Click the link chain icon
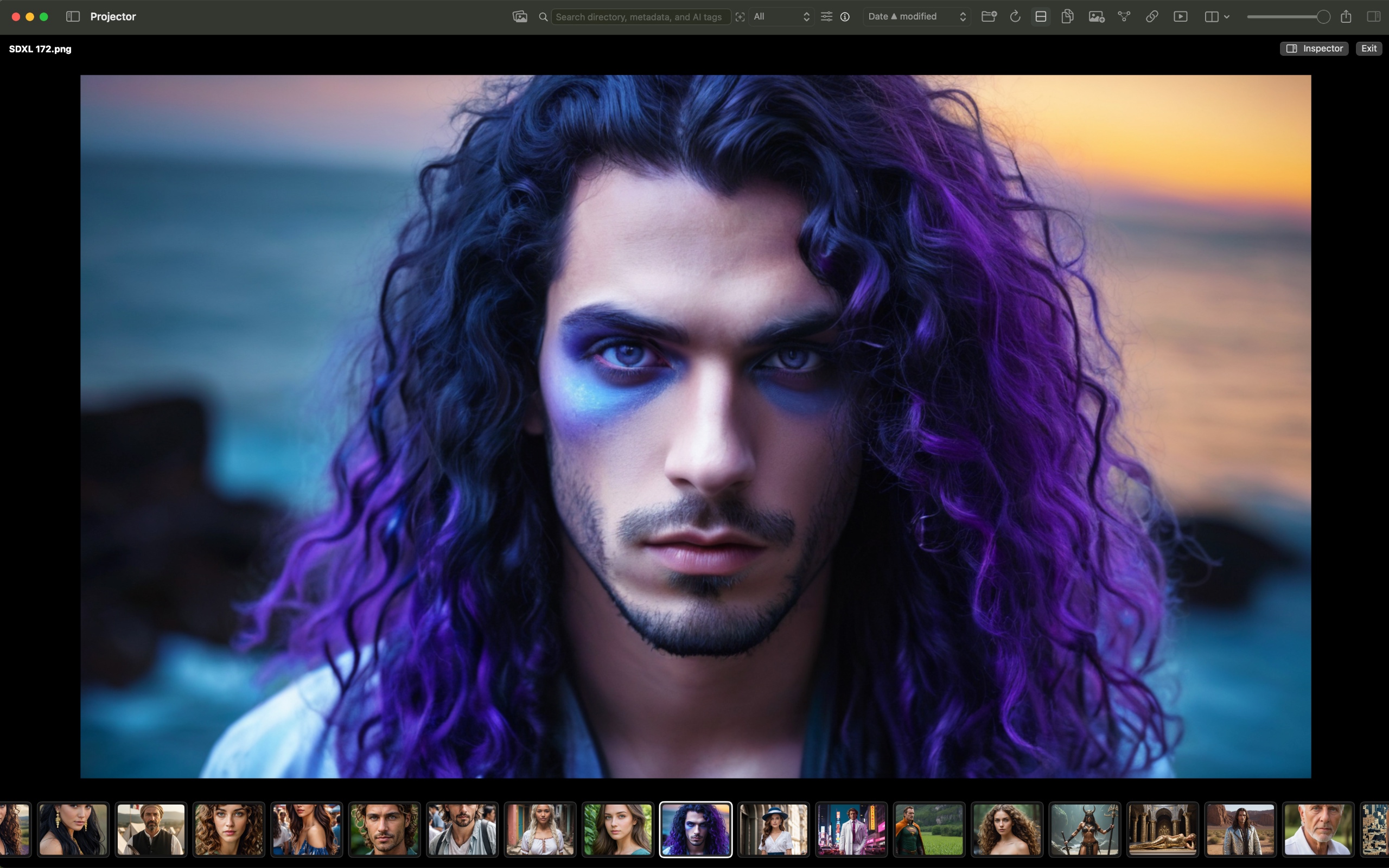The width and height of the screenshot is (1389, 868). pos(1151,17)
